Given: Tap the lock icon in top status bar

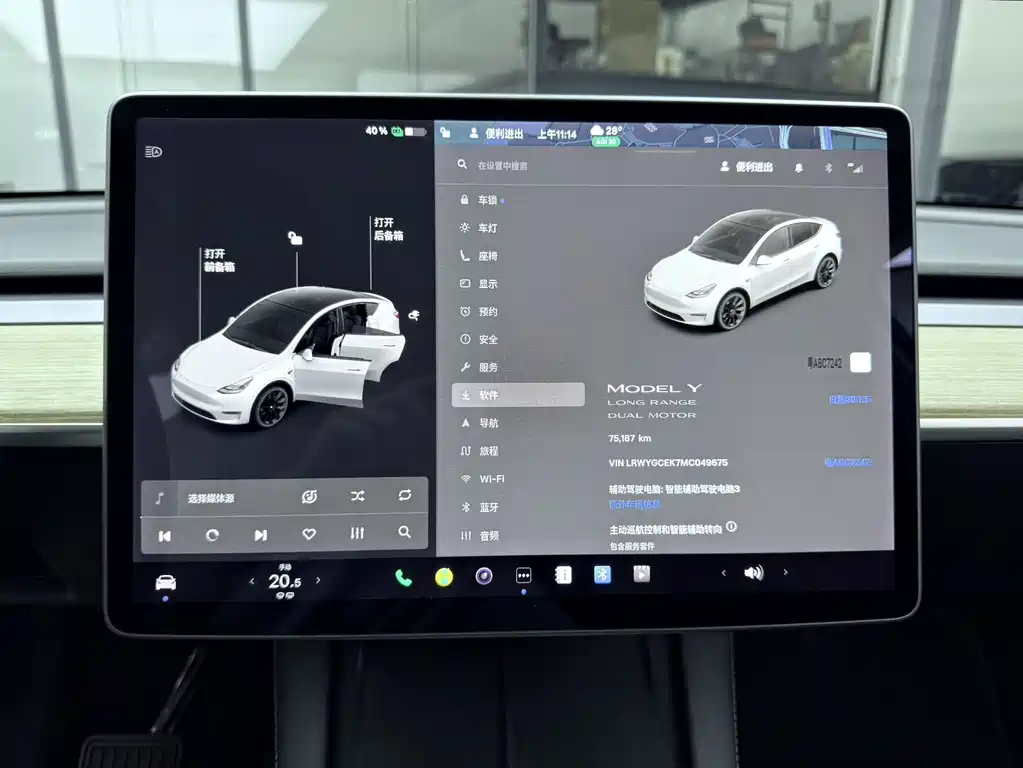Looking at the screenshot, I should tap(446, 132).
